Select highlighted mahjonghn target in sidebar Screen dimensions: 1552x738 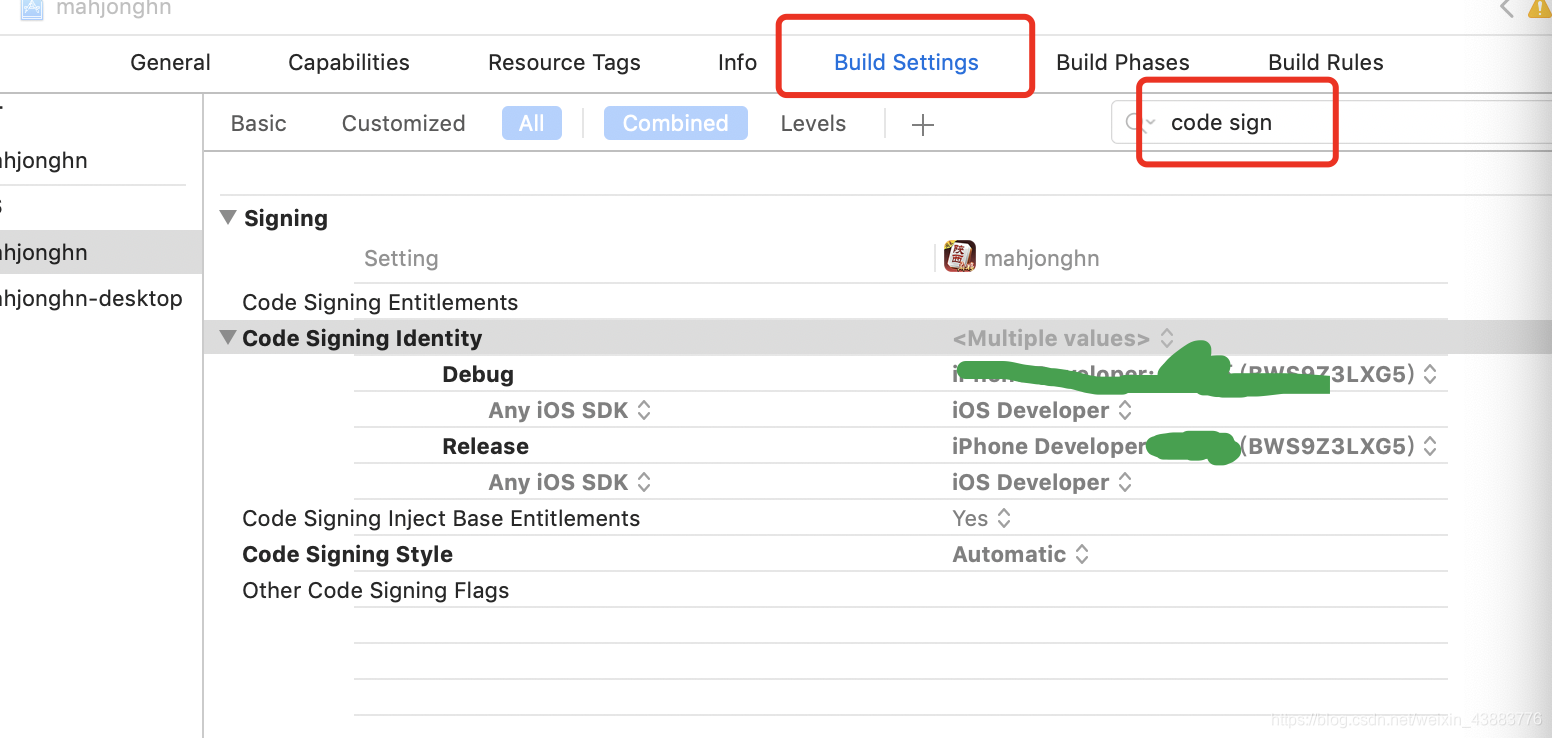click(101, 252)
